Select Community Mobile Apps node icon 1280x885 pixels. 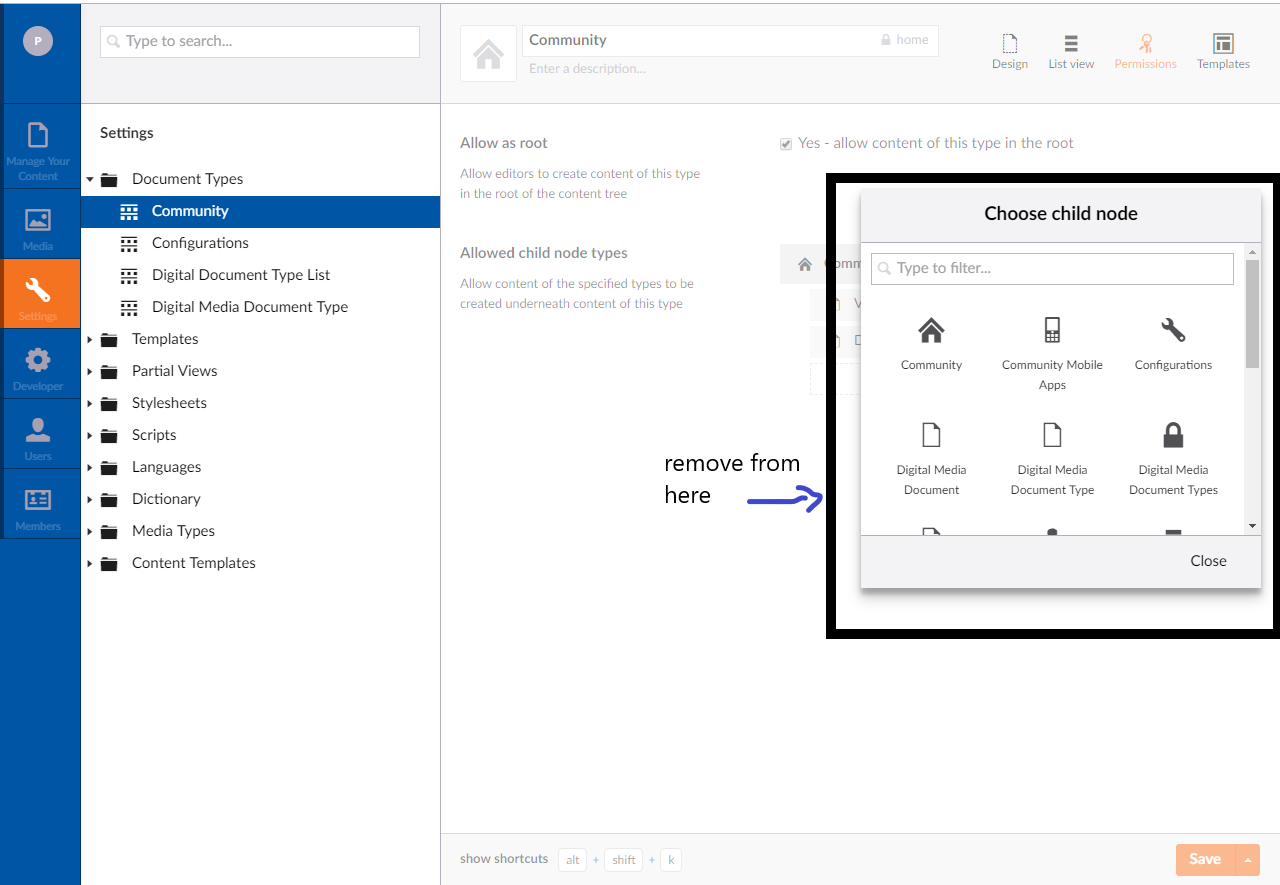[1052, 331]
